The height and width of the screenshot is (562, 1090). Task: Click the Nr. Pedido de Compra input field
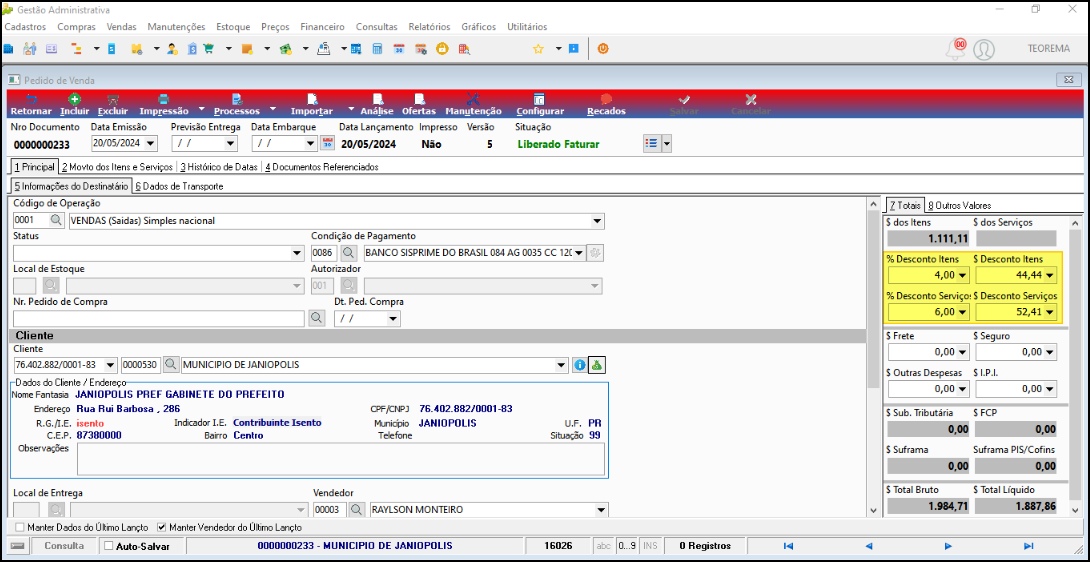coord(159,319)
